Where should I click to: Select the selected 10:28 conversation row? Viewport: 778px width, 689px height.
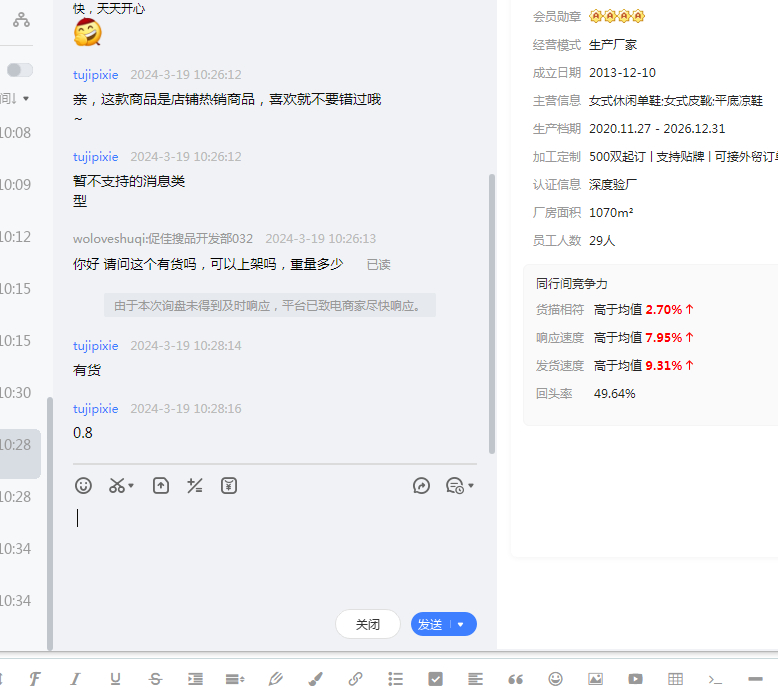(x=20, y=454)
